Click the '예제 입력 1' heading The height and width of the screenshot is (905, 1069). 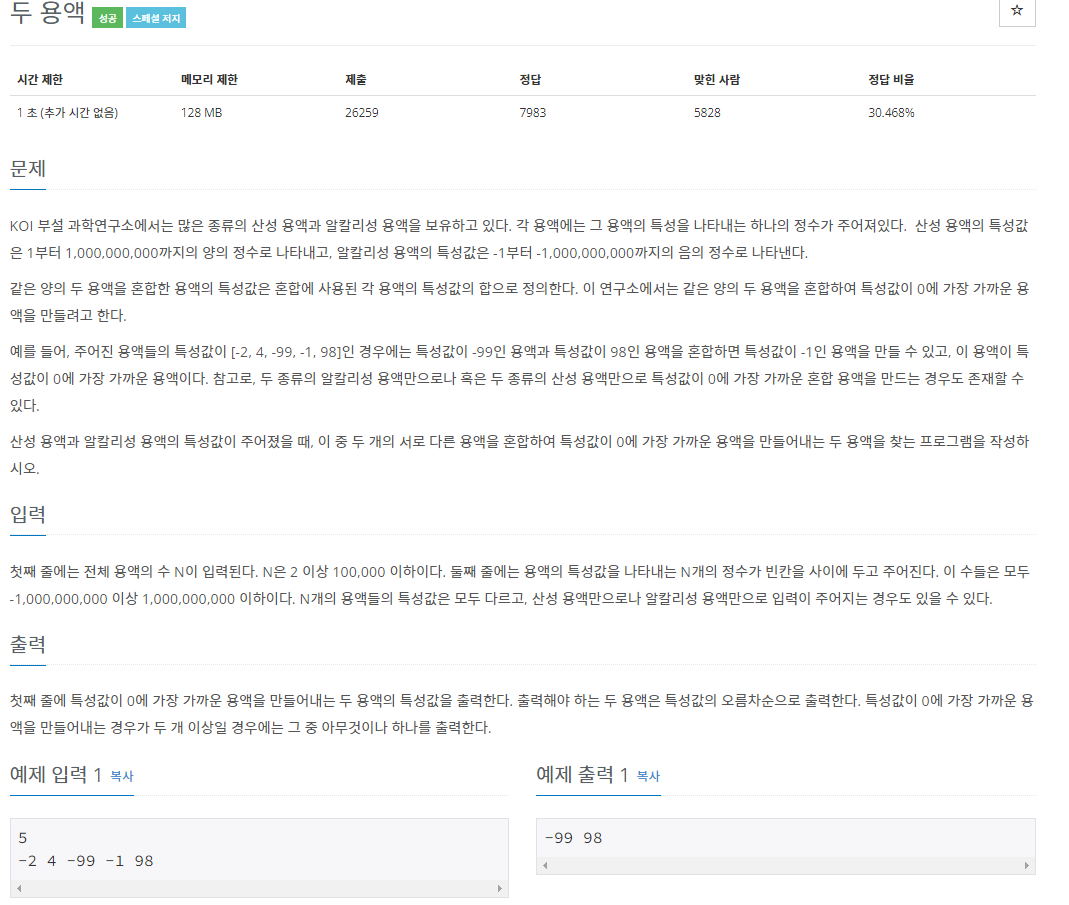56,775
